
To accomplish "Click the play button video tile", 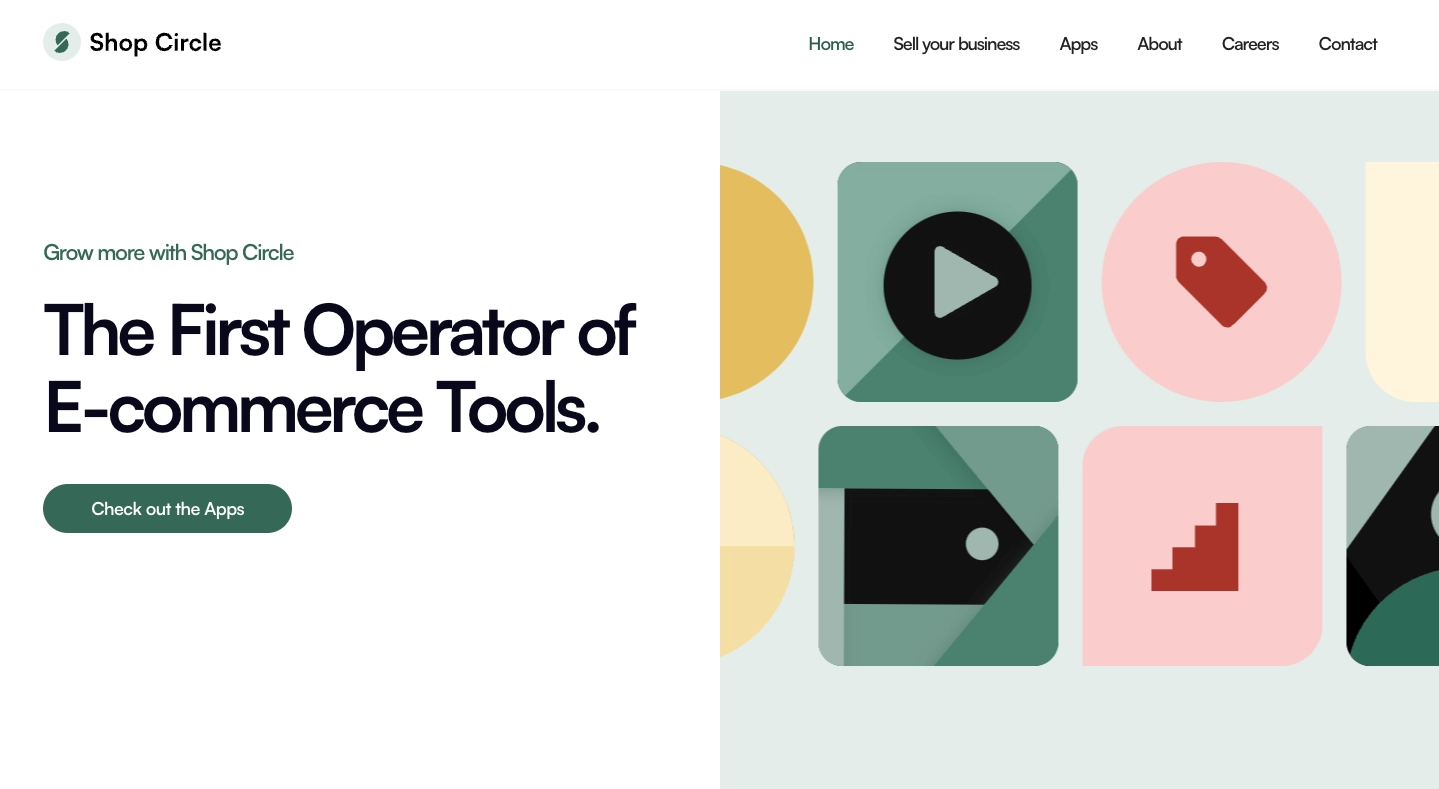I will tap(957, 284).
